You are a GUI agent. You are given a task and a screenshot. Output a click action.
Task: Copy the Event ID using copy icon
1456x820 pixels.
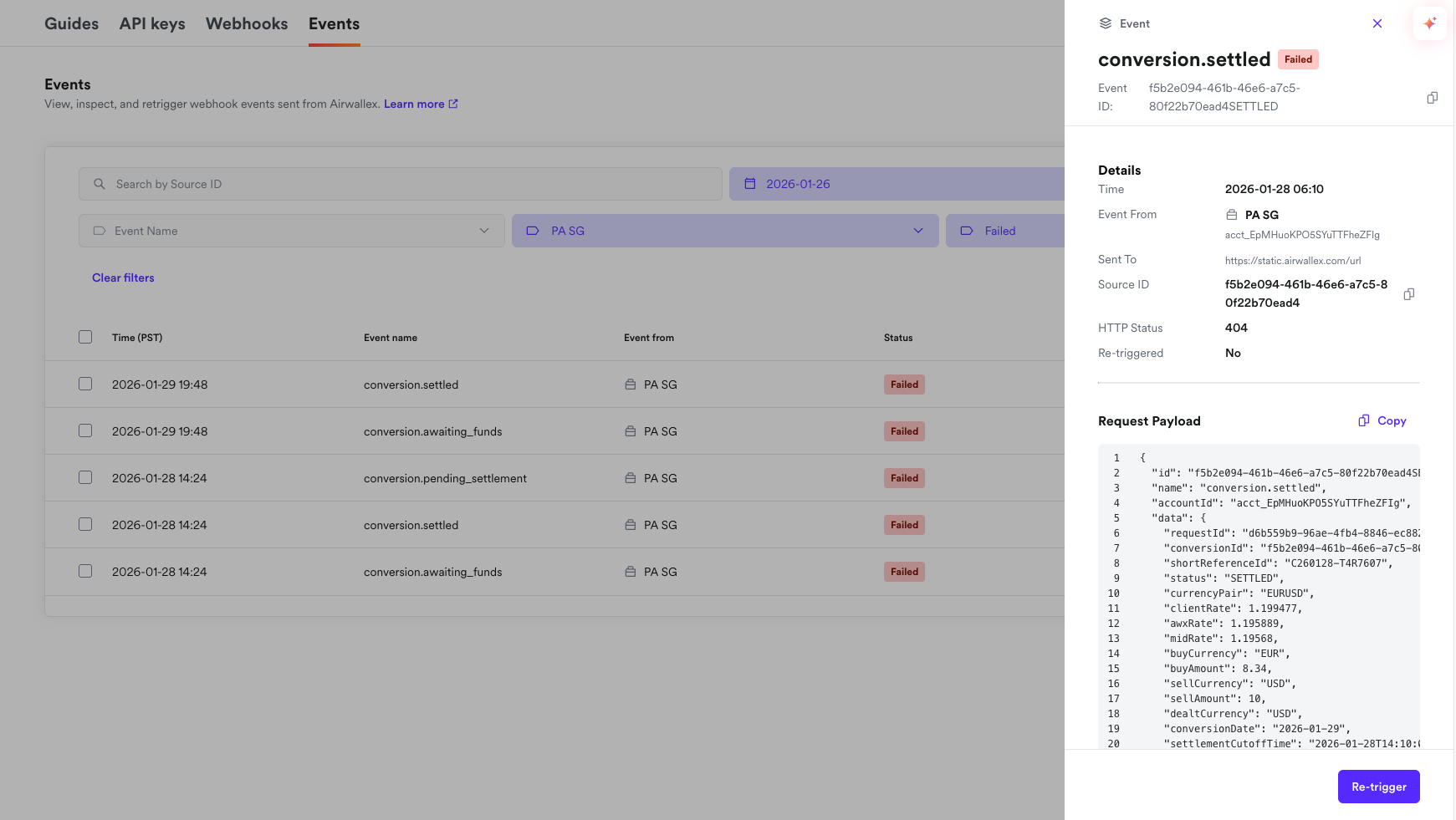[x=1432, y=98]
